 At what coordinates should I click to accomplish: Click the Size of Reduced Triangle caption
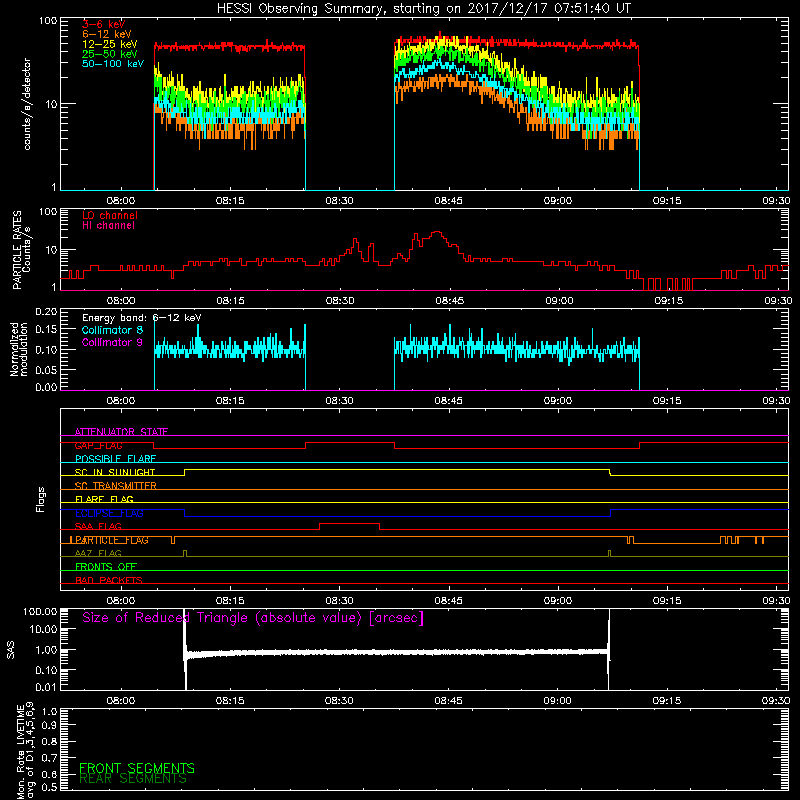coord(253,618)
